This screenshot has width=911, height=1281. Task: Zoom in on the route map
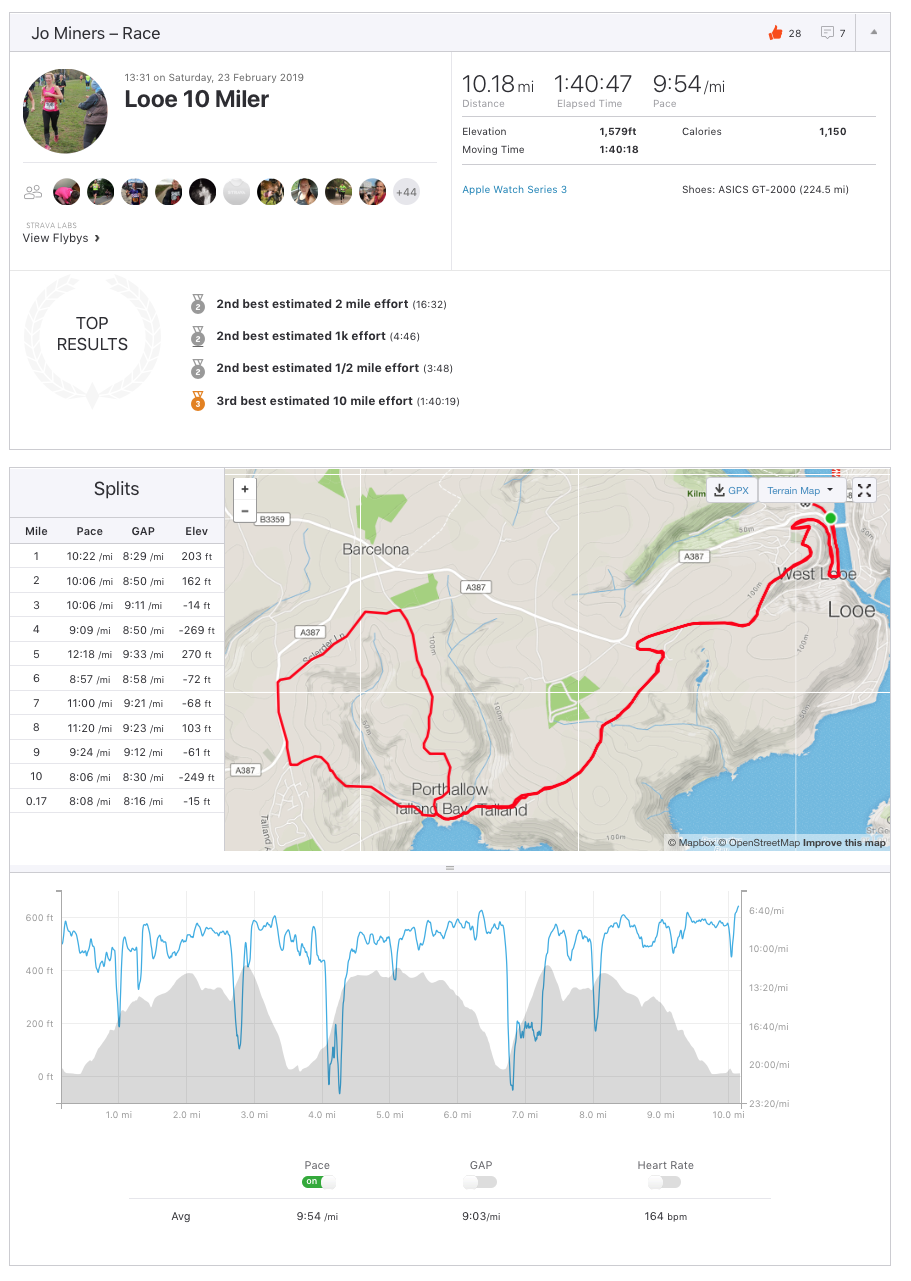(x=245, y=489)
